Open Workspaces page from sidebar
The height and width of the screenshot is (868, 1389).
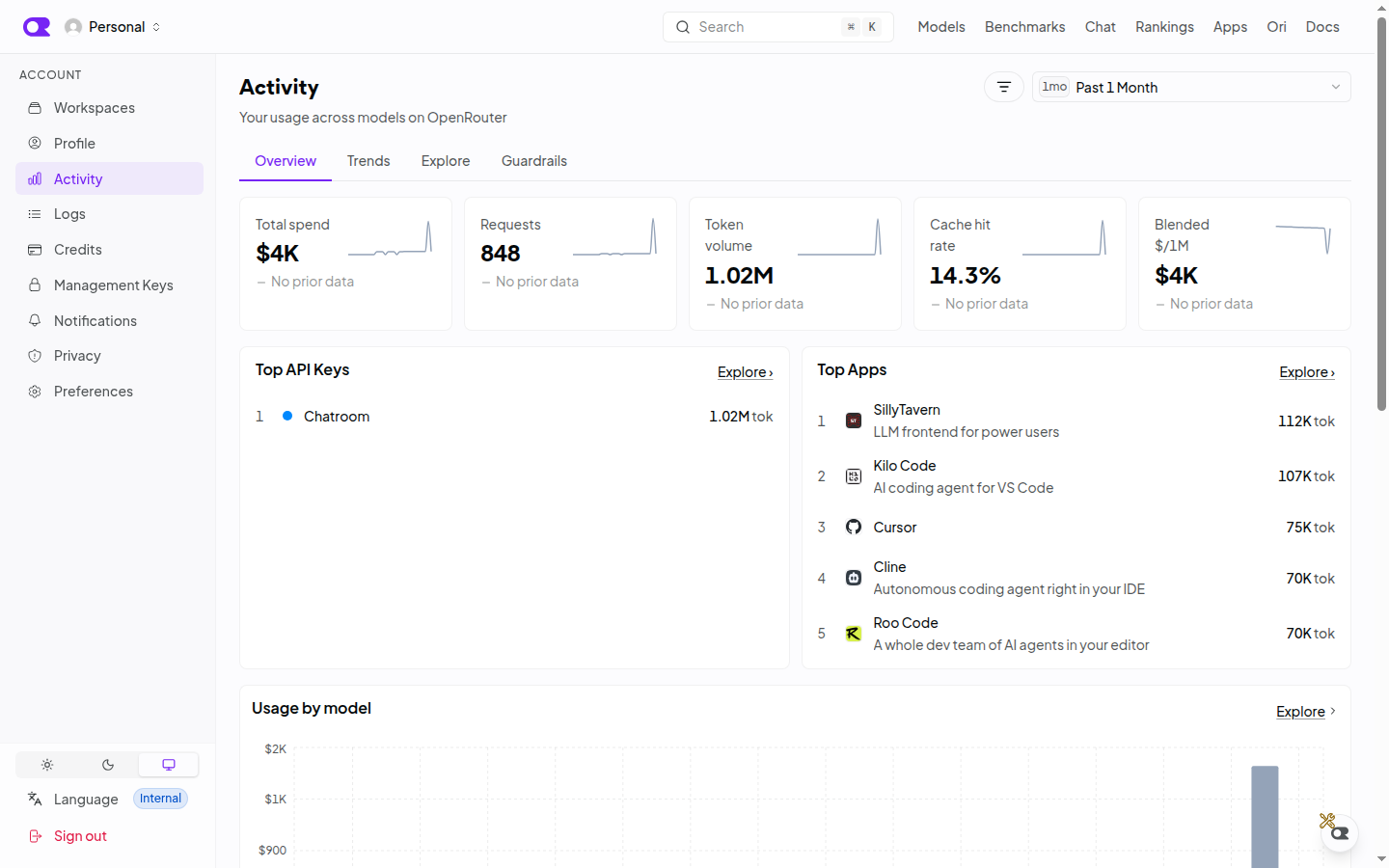(109, 108)
